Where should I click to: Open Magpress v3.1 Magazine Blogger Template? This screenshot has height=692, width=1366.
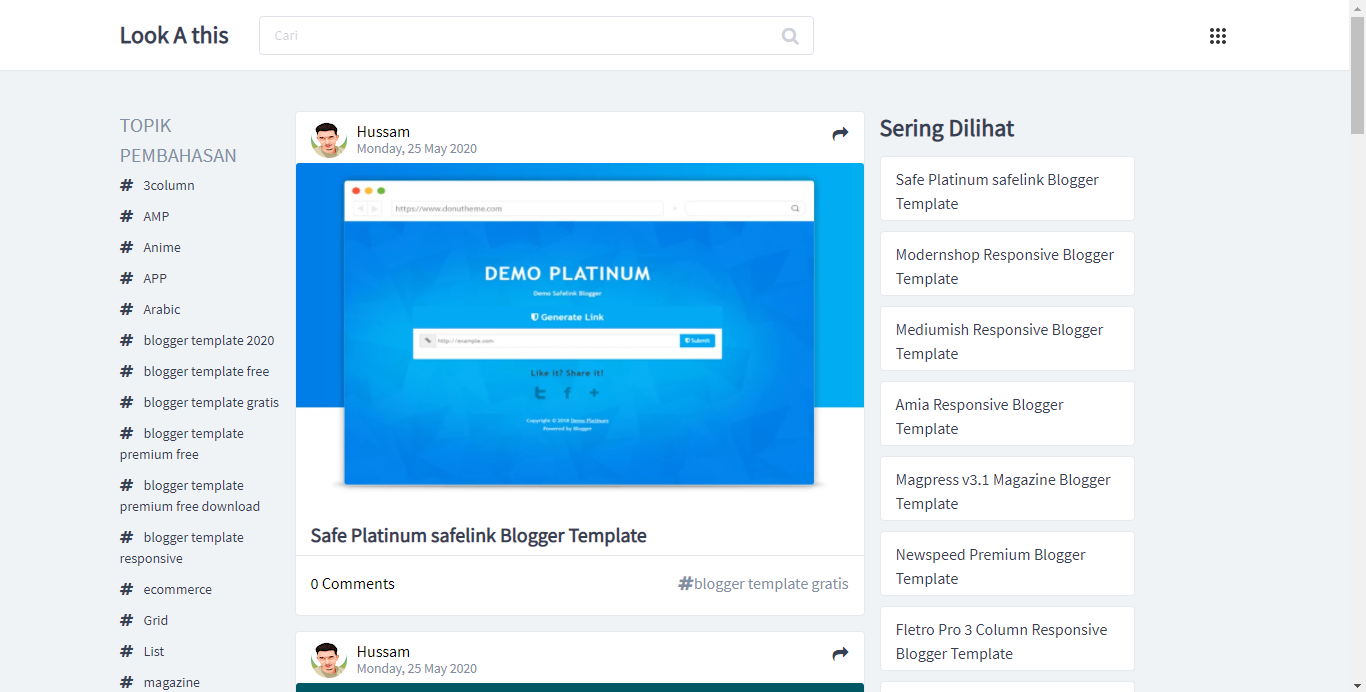click(x=1007, y=489)
